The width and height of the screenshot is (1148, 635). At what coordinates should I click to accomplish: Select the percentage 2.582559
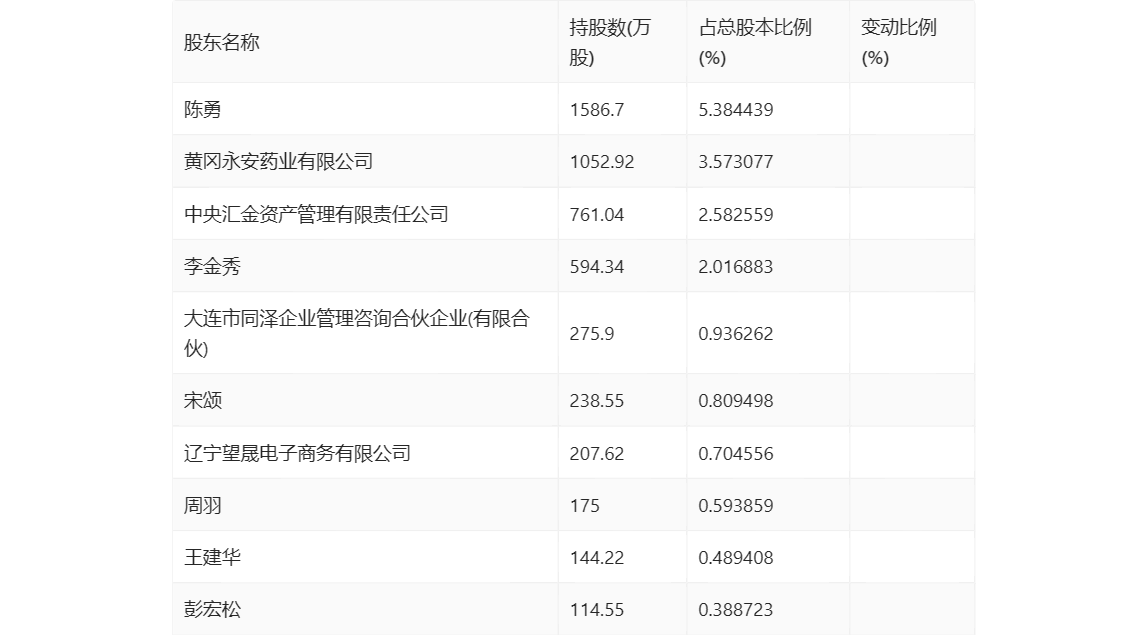tap(735, 215)
